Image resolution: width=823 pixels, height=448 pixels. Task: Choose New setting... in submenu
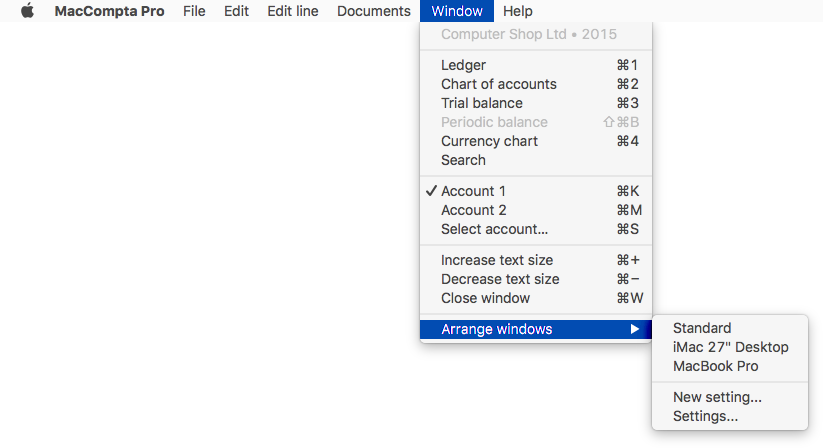coord(730,397)
